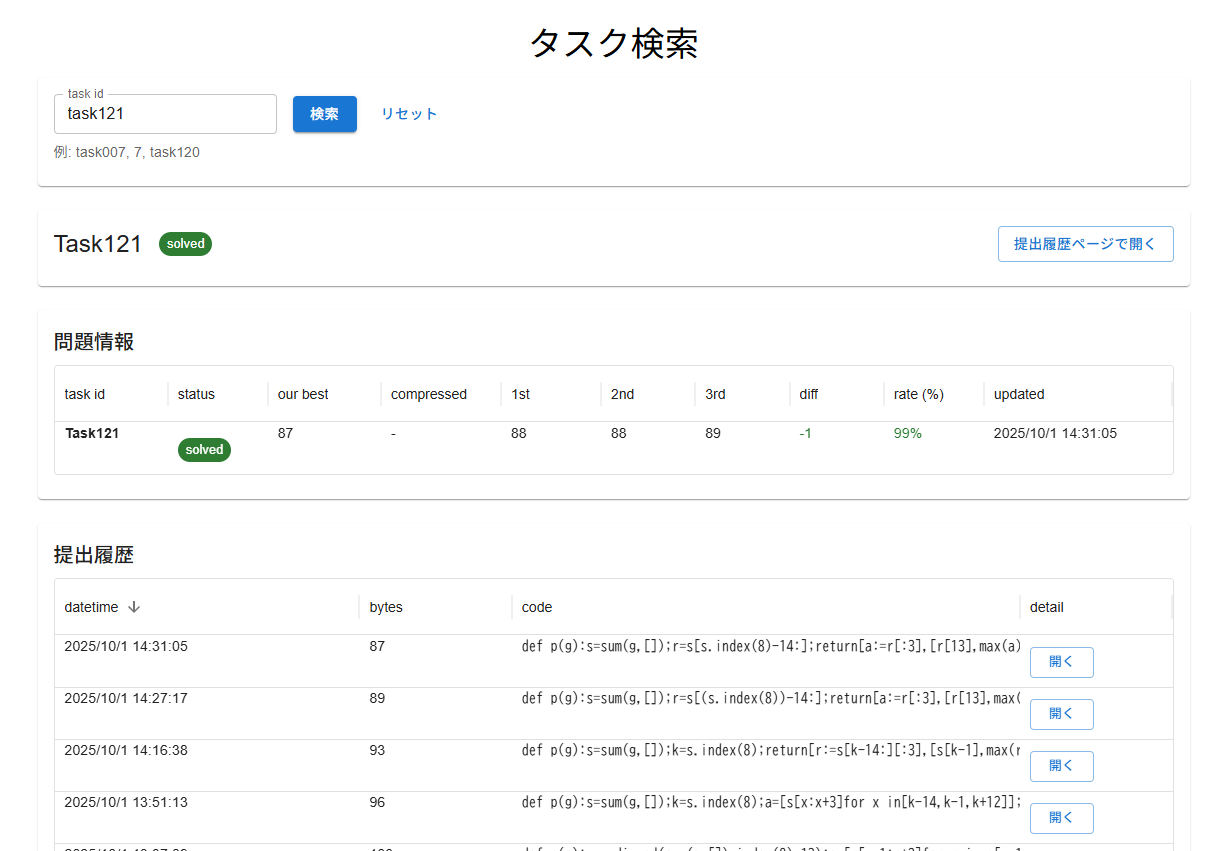Click the detail column header

1095,607
